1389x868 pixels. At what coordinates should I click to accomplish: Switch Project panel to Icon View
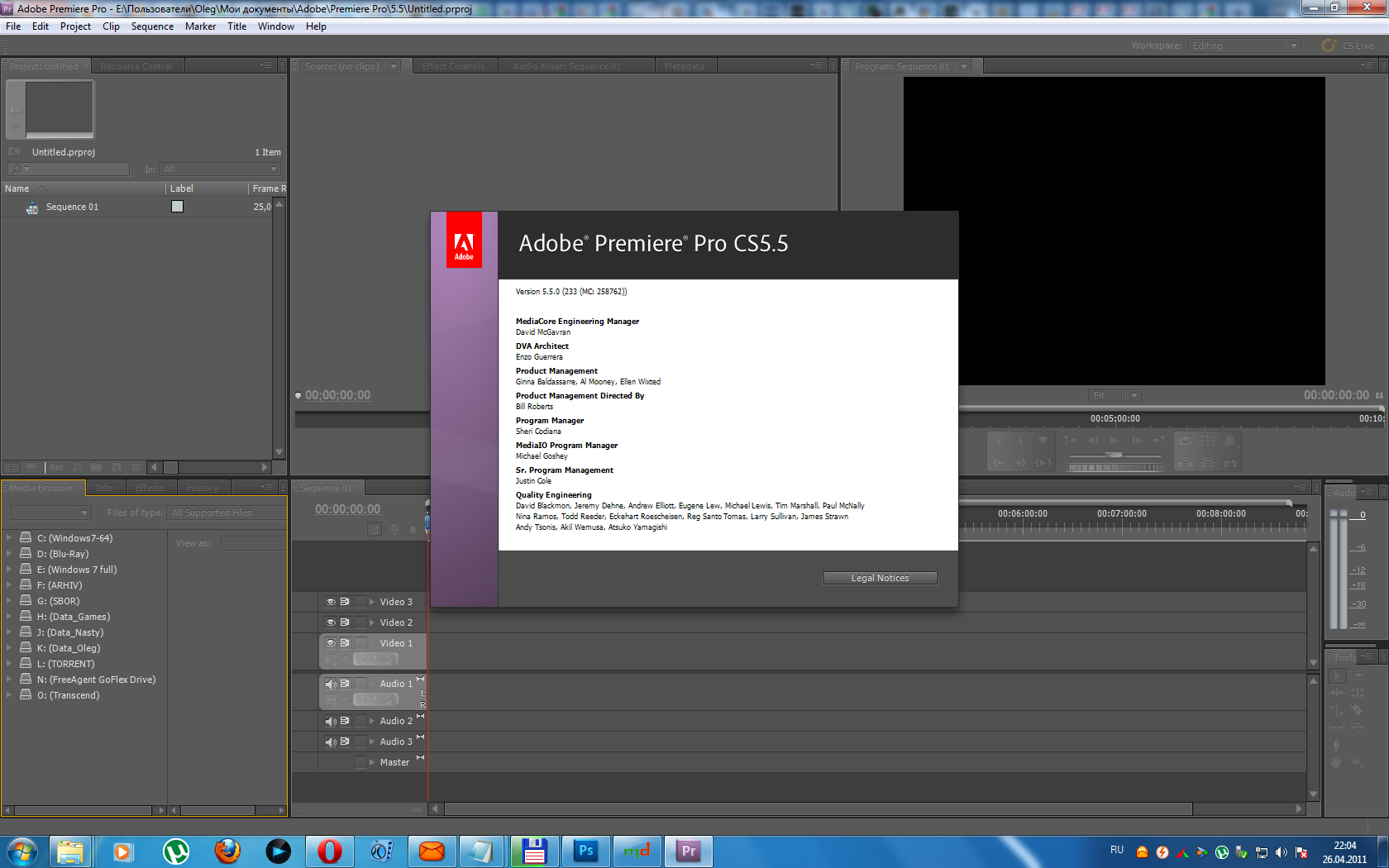pyautogui.click(x=31, y=467)
